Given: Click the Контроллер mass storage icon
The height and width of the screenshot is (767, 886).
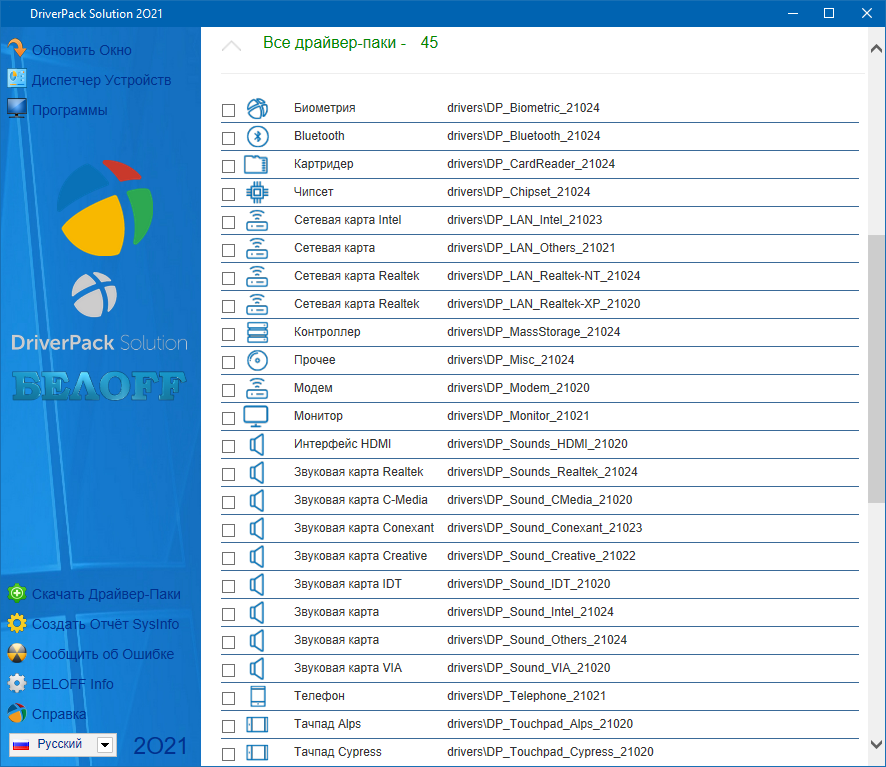Looking at the screenshot, I should point(257,332).
